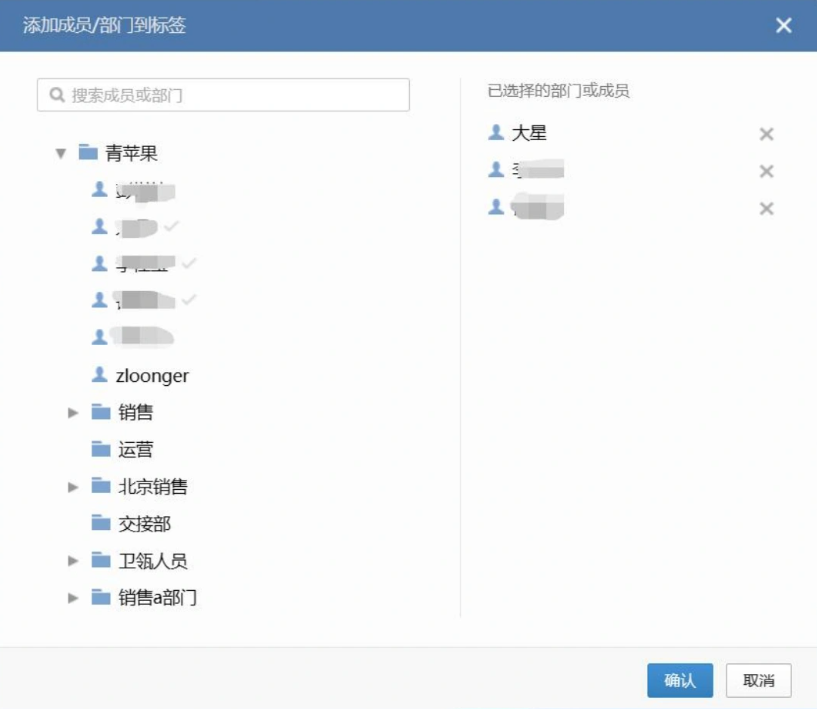
Task: Click the 交接部 folder icon
Action: (101, 523)
